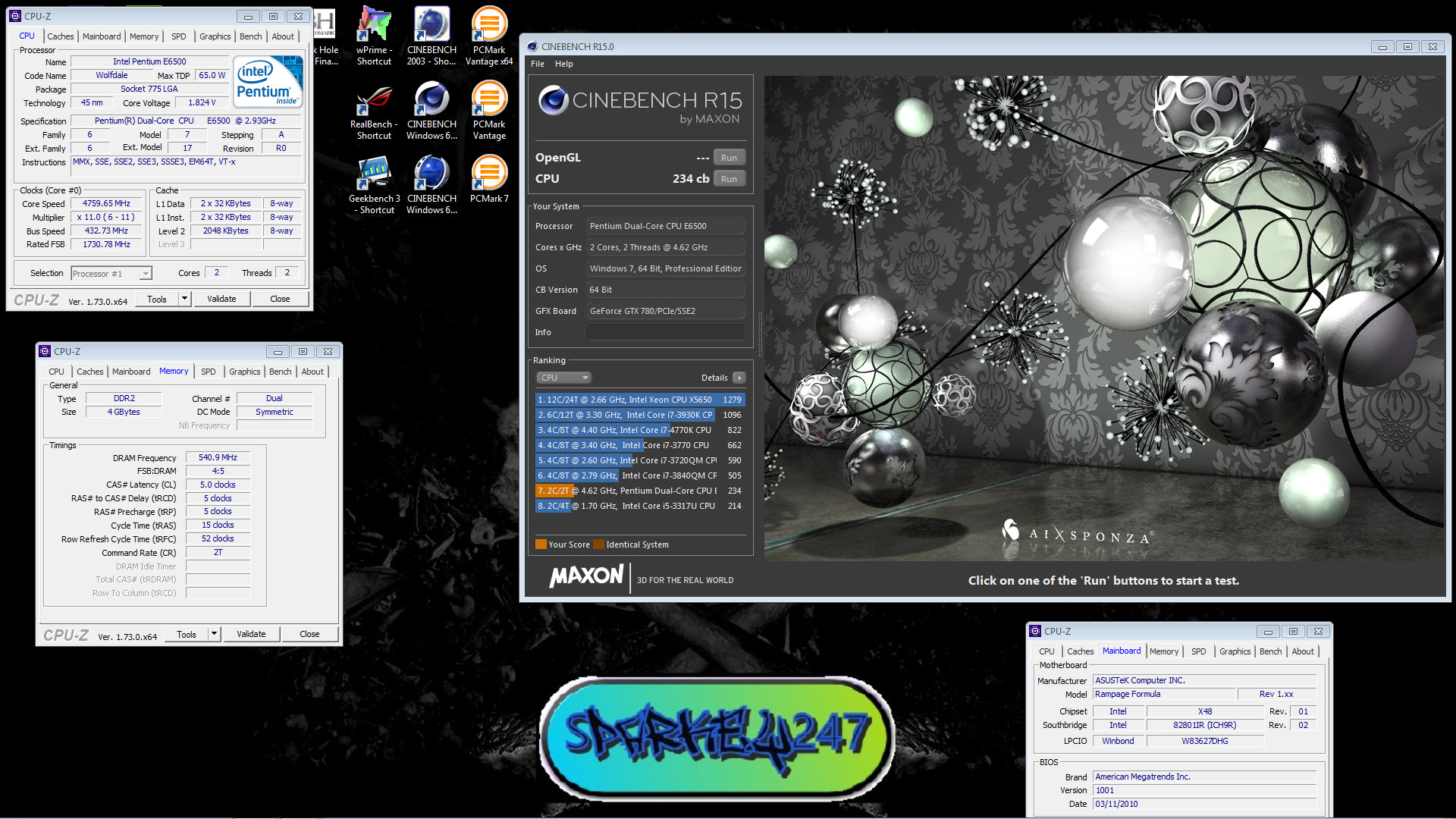Select ranking row Core i7-3770

click(x=639, y=445)
